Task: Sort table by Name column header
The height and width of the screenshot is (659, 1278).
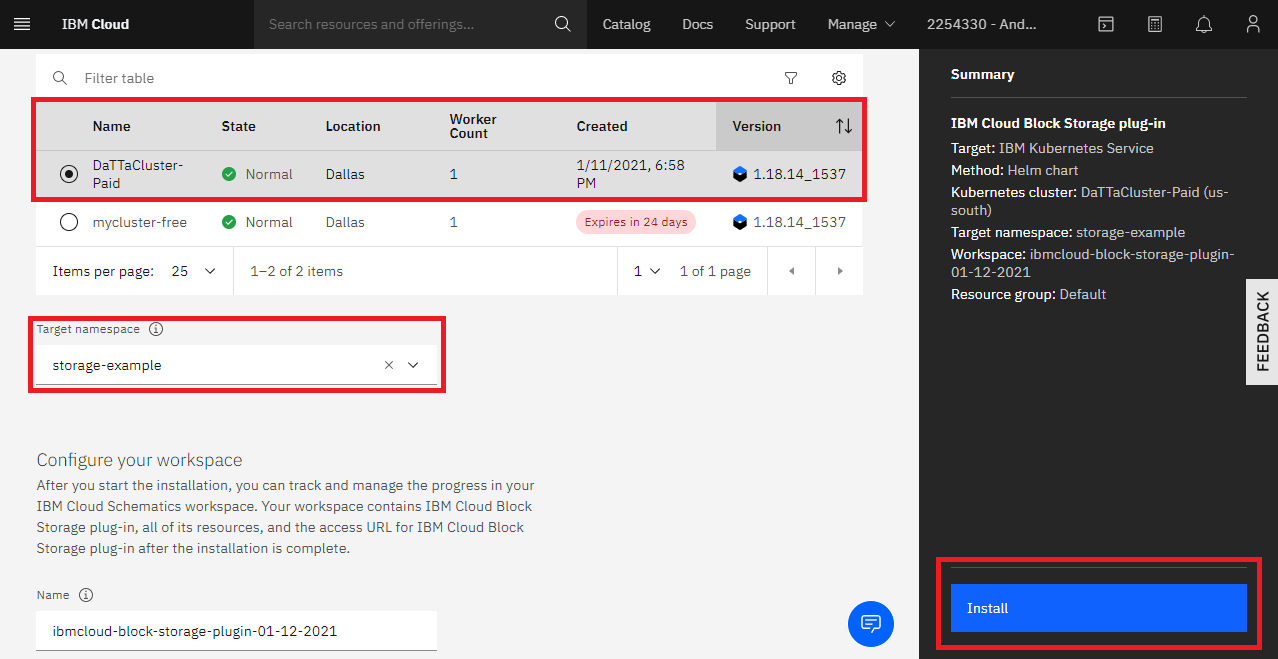Action: tap(112, 127)
